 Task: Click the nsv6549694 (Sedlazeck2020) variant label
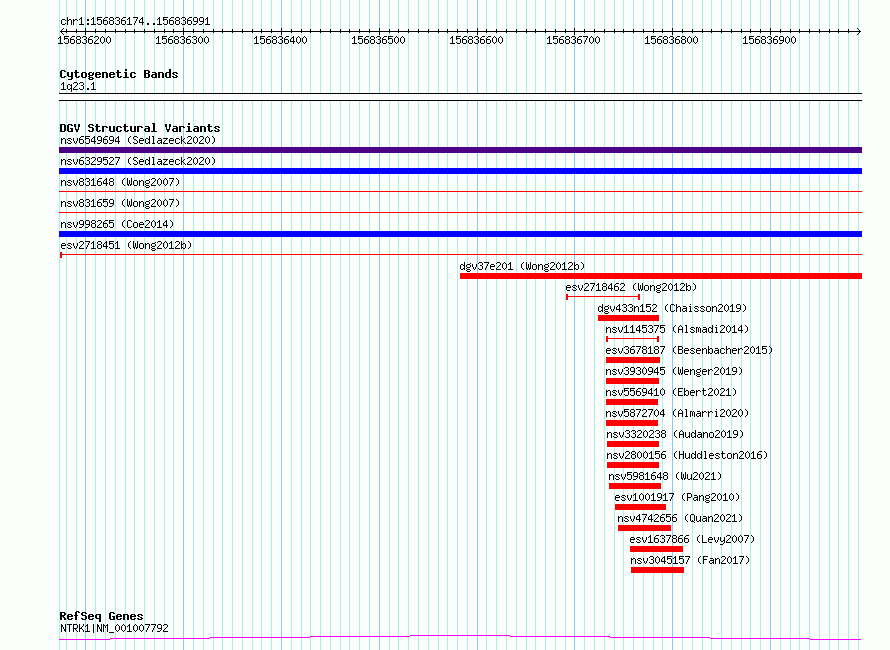[x=138, y=140]
